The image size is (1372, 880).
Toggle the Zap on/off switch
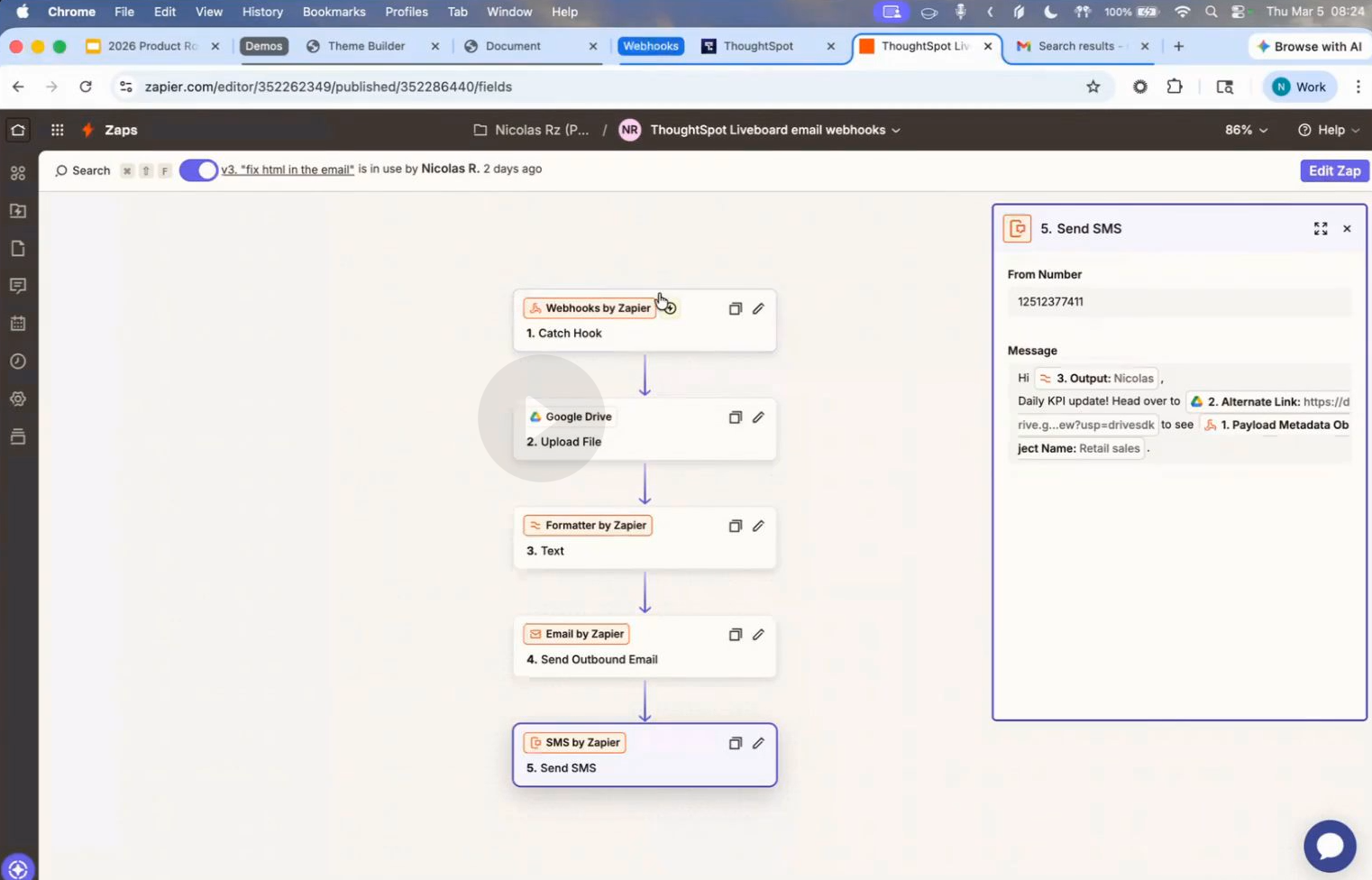[198, 170]
